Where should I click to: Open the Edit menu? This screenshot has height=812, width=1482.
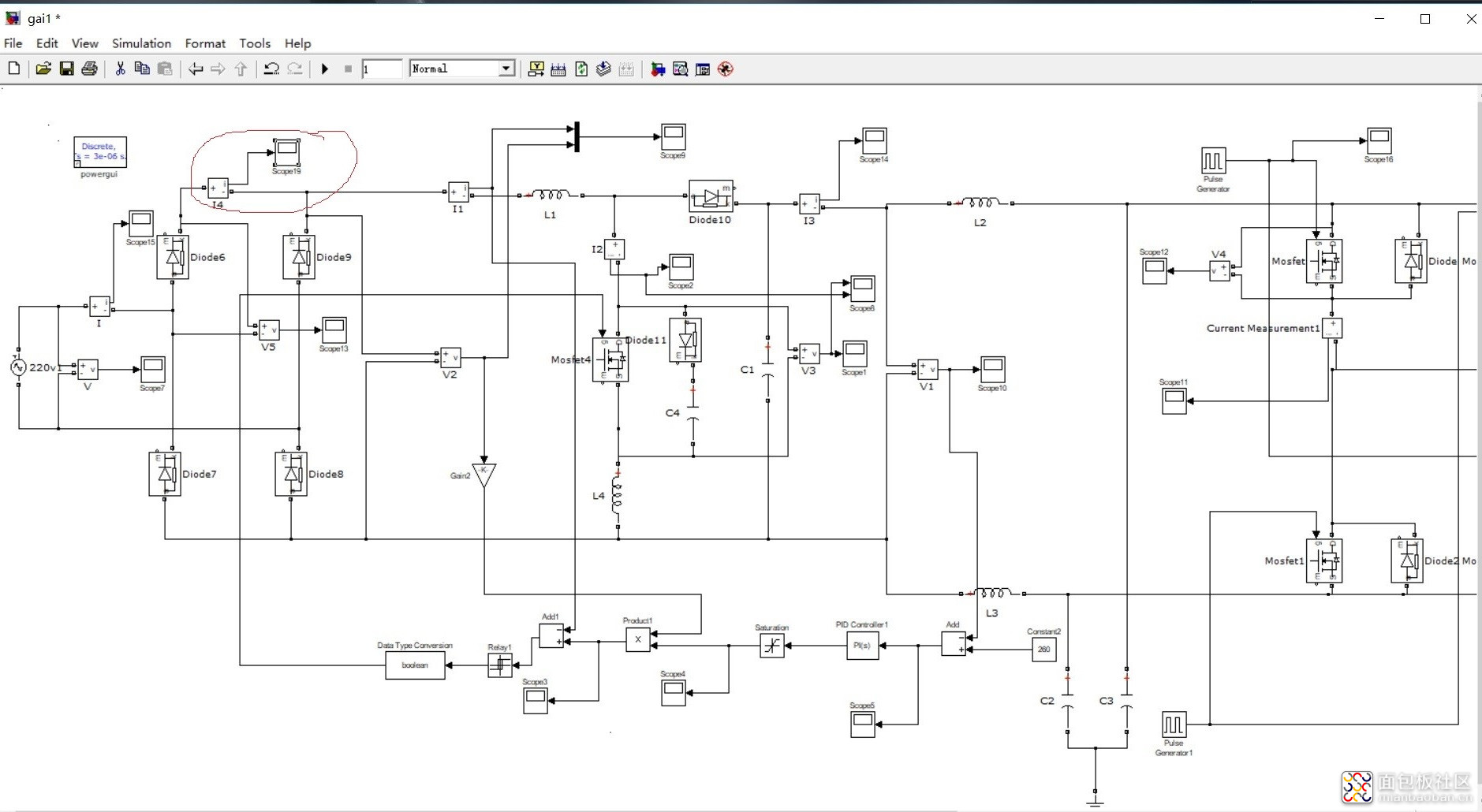tap(47, 43)
